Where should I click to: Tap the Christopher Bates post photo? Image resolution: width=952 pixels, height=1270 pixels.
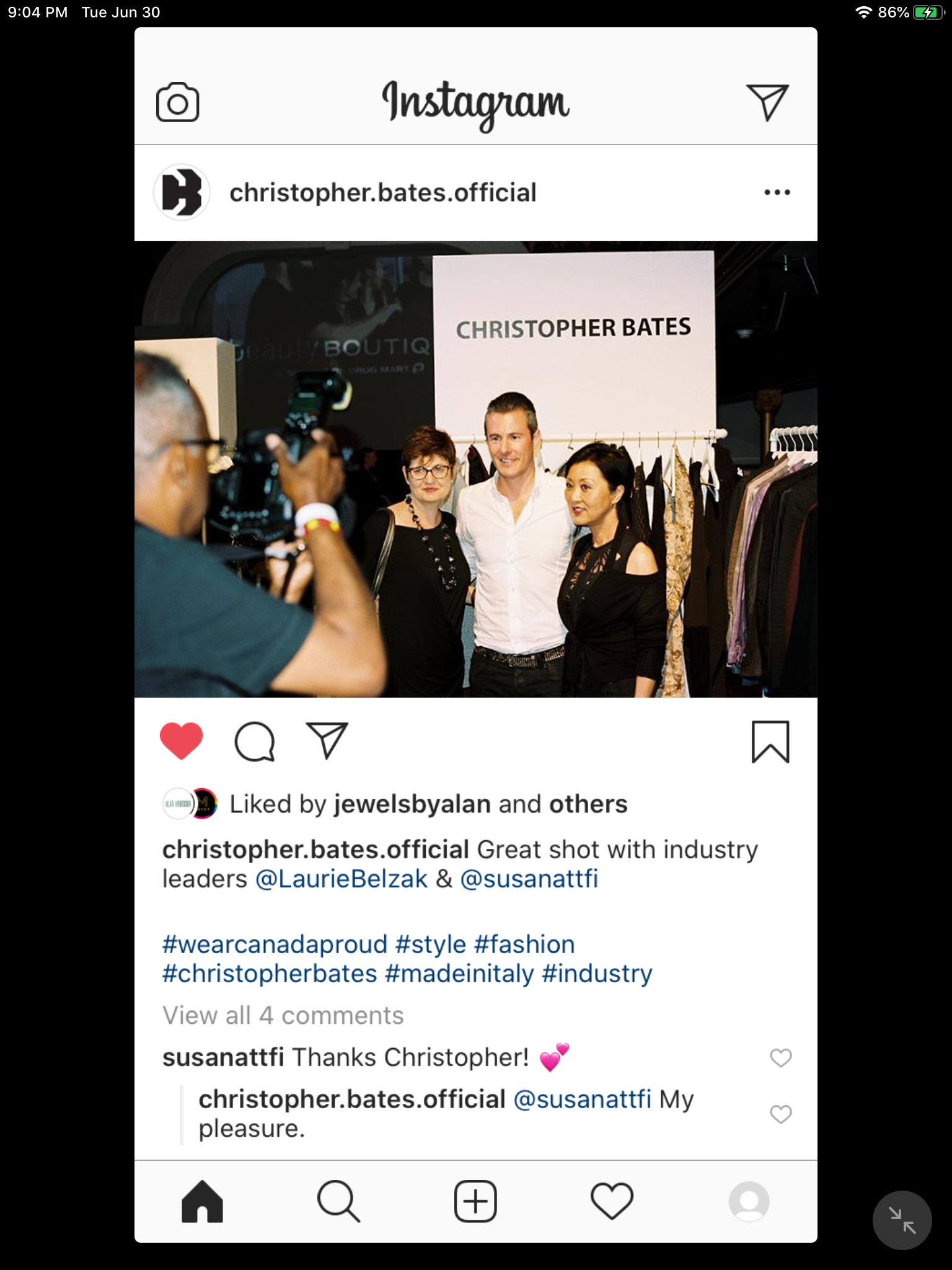(x=476, y=469)
